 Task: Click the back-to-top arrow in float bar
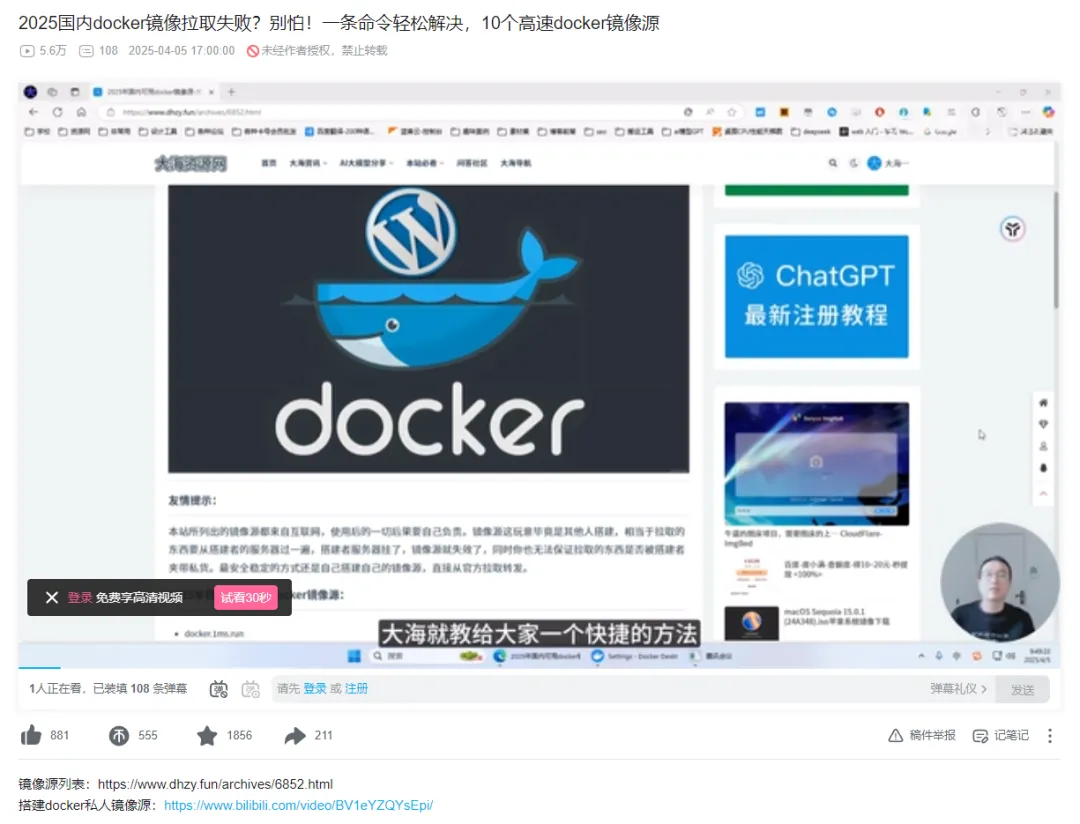(1043, 493)
